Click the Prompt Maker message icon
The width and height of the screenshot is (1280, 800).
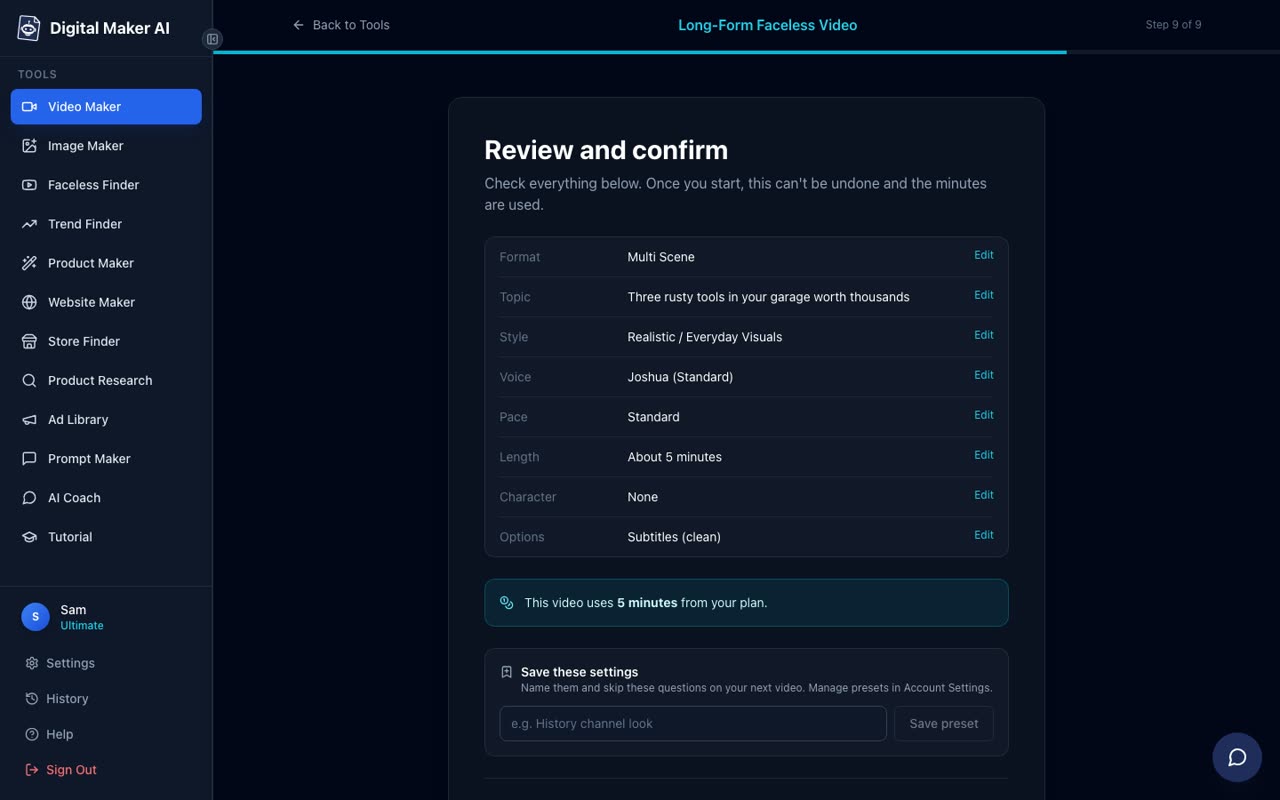point(29,458)
